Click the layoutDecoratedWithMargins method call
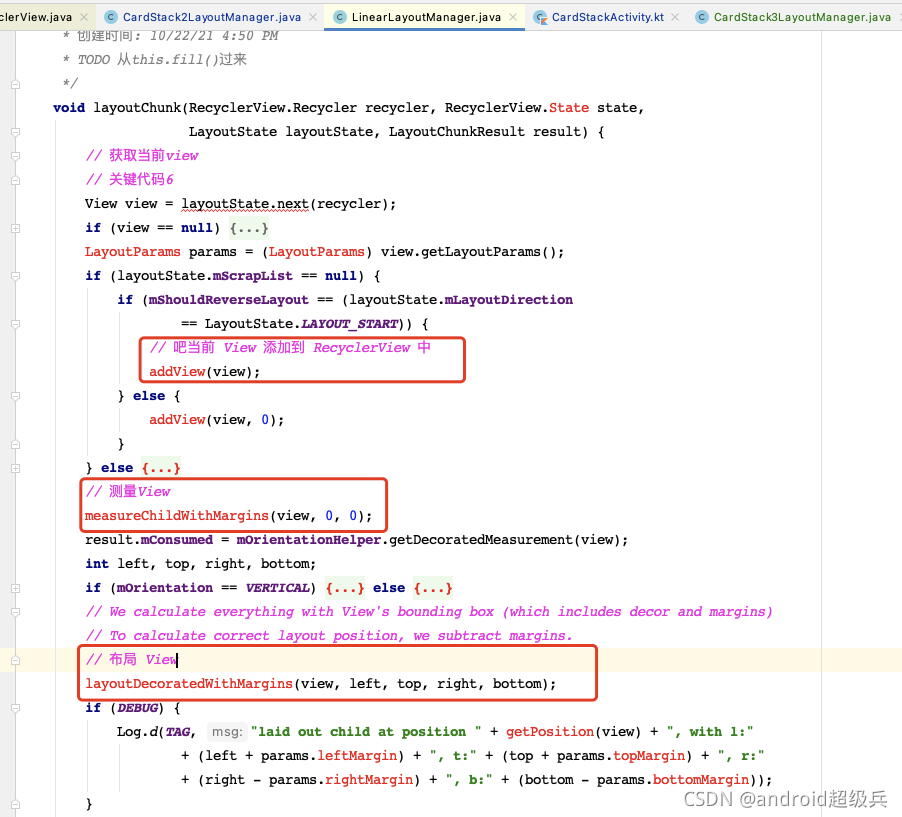 (x=189, y=684)
